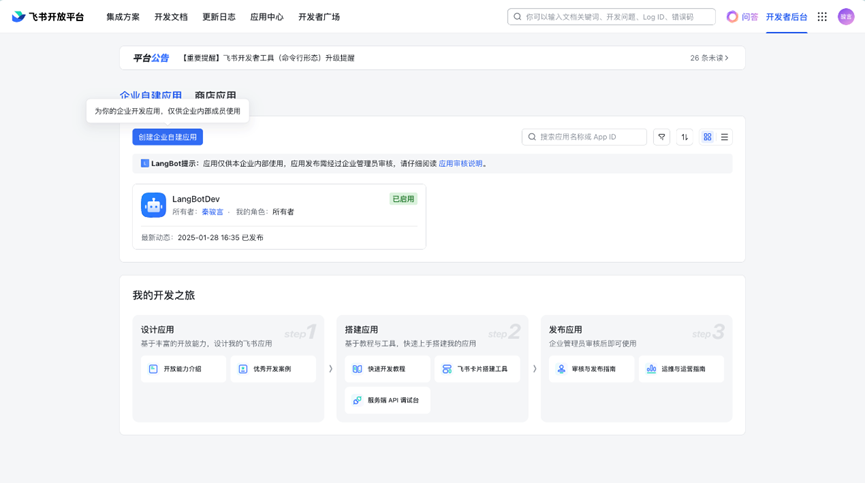
Task: Switch to grid card view
Action: pyautogui.click(x=707, y=137)
